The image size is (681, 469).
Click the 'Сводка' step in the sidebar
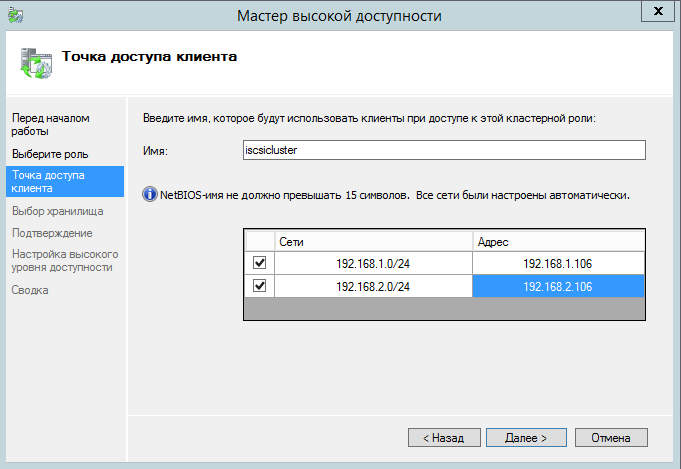coord(30,290)
